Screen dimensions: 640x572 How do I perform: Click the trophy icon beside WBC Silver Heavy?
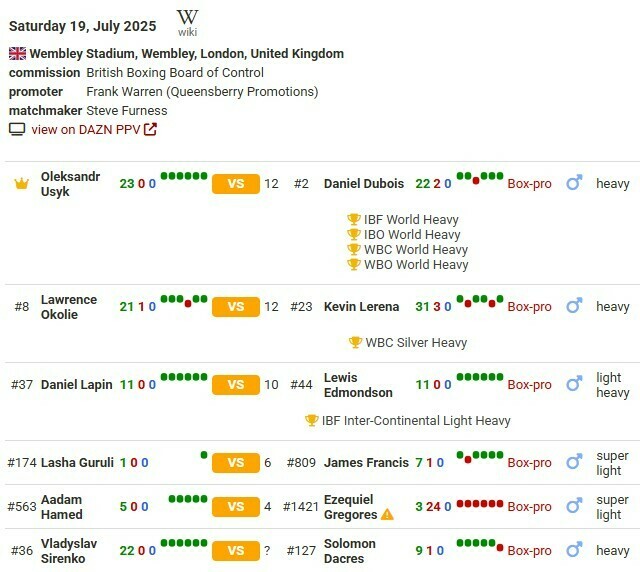355,343
